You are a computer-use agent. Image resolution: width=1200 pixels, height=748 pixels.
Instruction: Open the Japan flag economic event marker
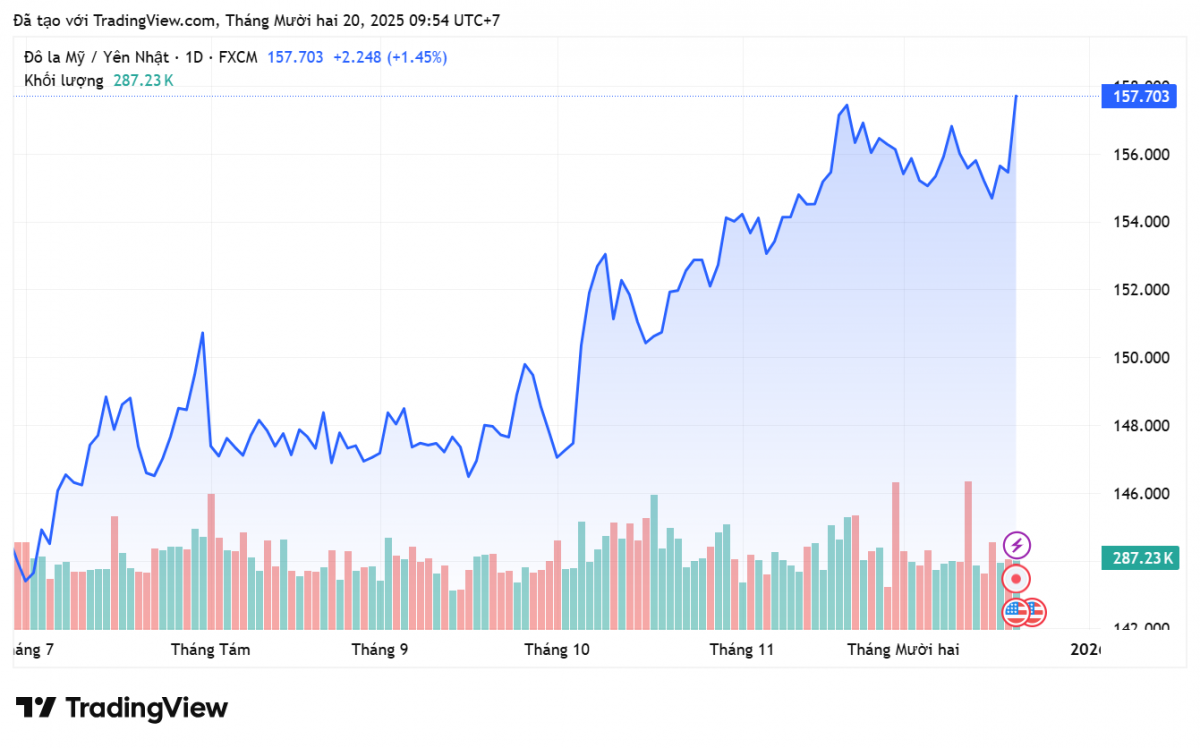[1017, 579]
